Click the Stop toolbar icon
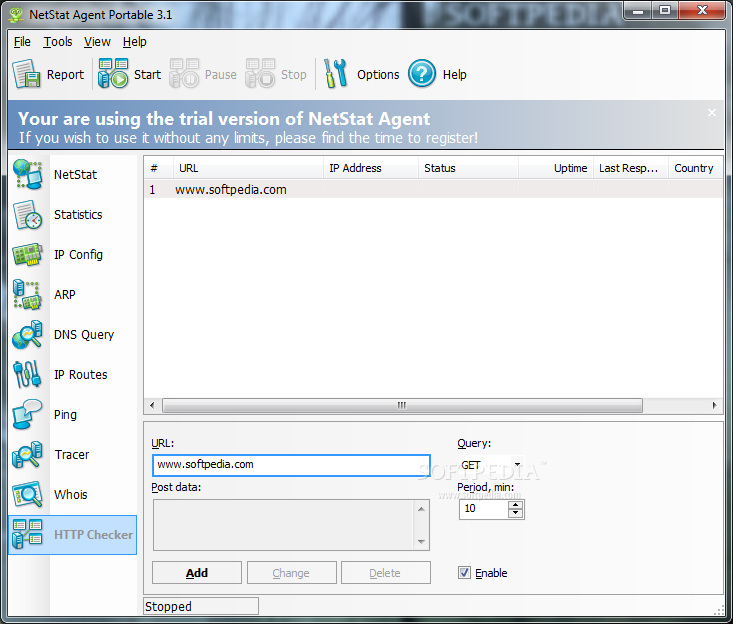Viewport: 733px width, 624px height. coord(260,73)
